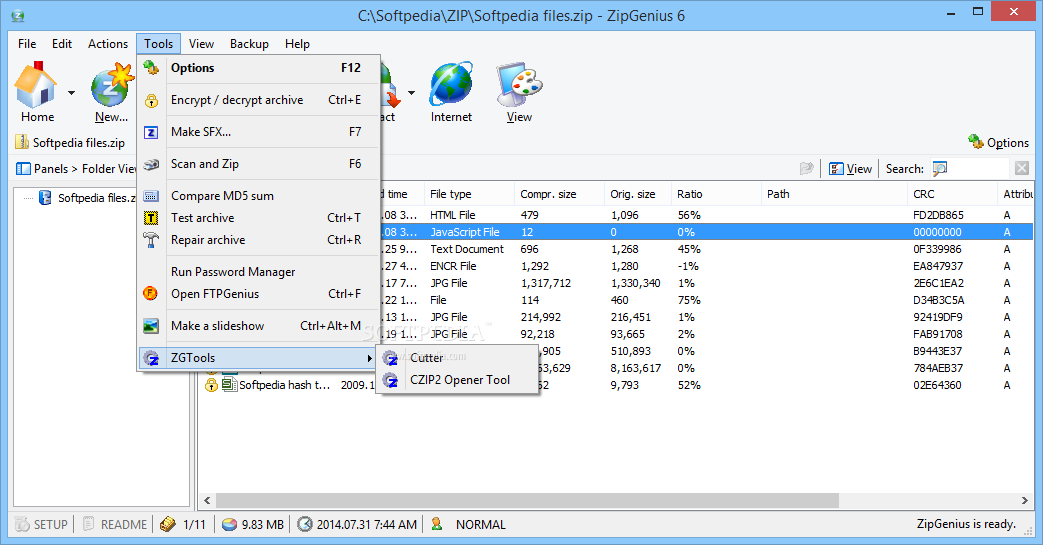1043x545 pixels.
Task: Choose Make a slideshow menu entry
Action: [x=259, y=326]
